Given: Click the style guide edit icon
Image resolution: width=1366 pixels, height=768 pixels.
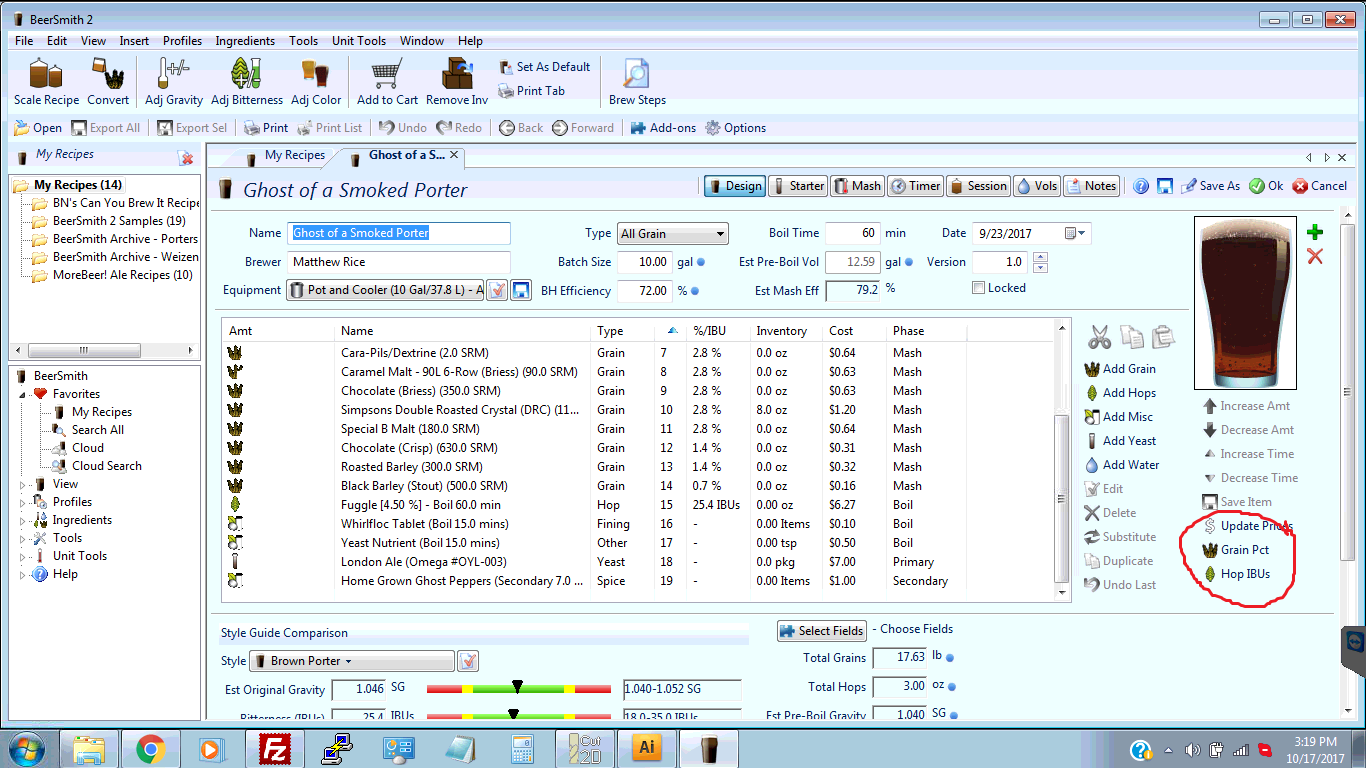Looking at the screenshot, I should pos(468,661).
